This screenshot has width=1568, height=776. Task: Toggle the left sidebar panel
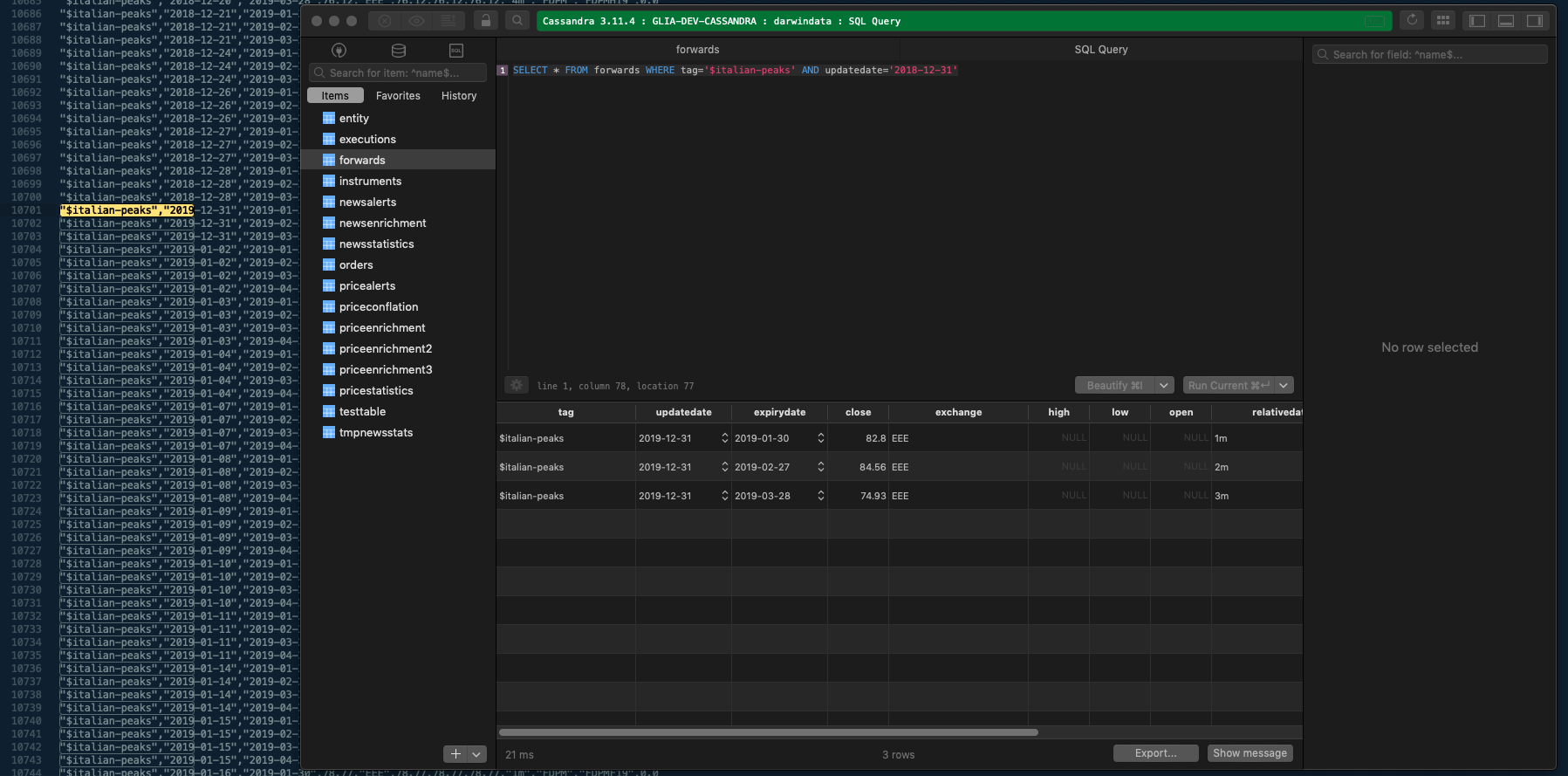pos(1477,21)
